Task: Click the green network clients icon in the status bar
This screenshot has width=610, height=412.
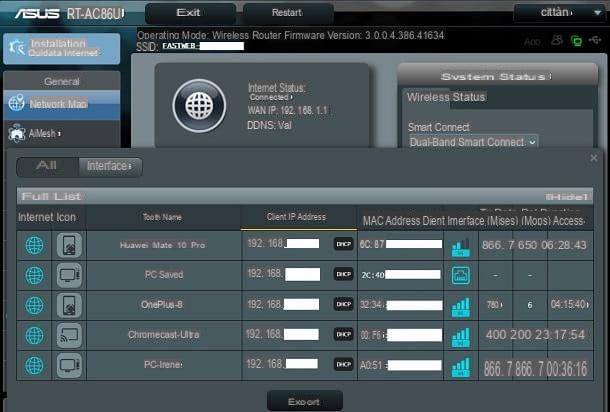Action: pos(576,40)
